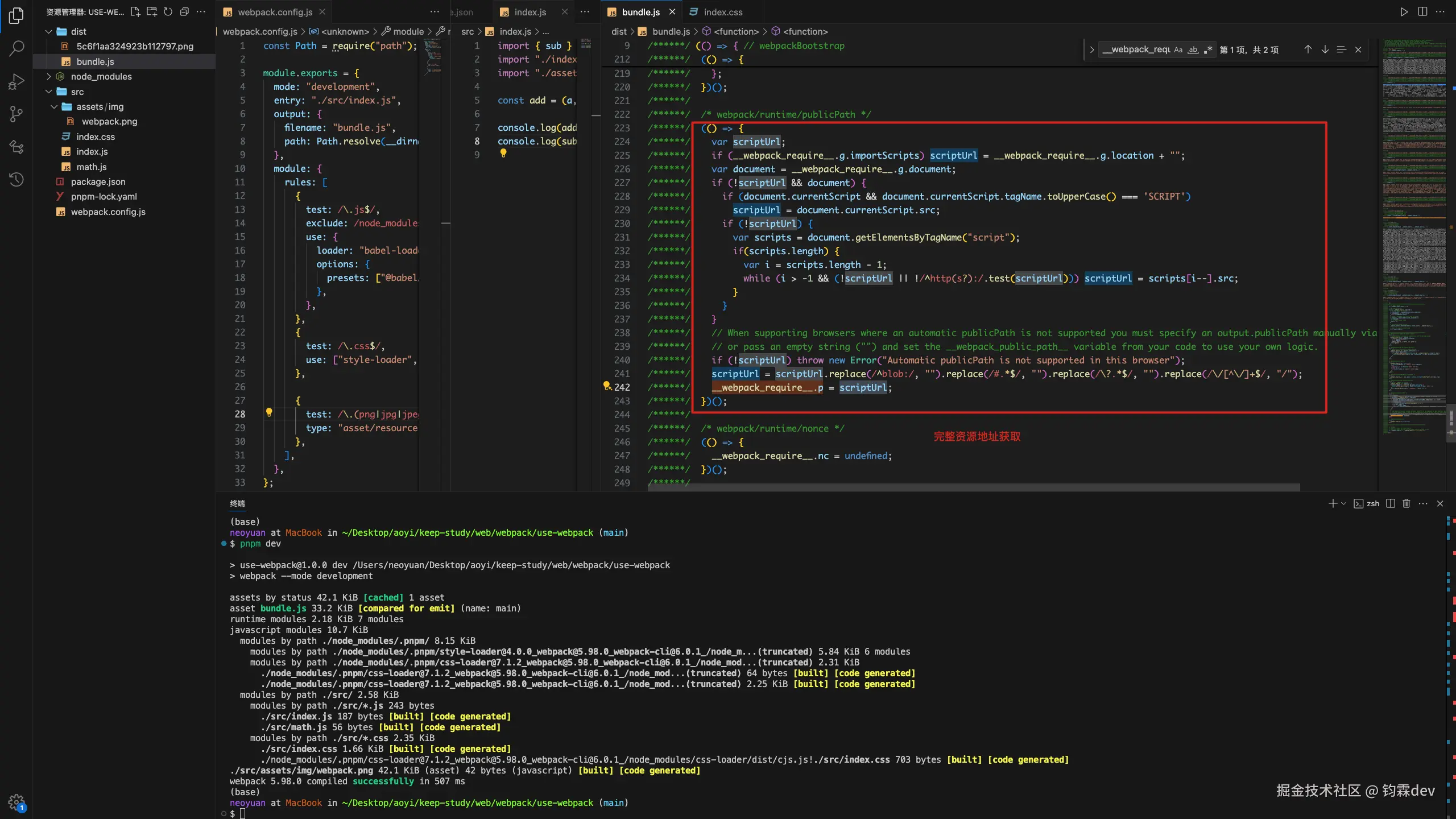
Task: Split the editor right icon
Action: pyautogui.click(x=1422, y=12)
